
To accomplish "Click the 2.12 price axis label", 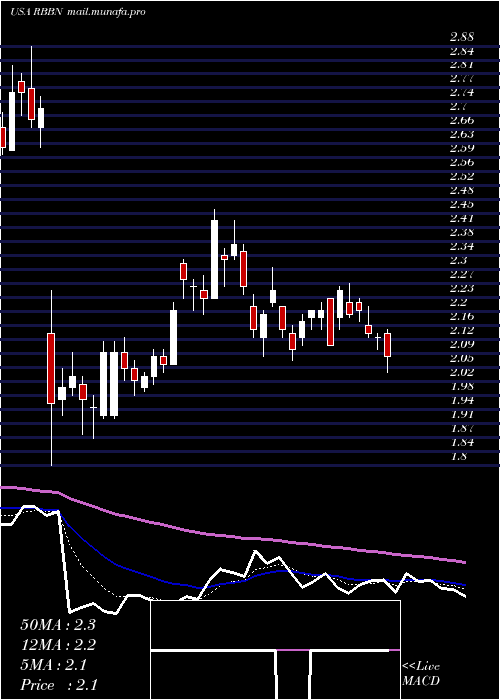I will pyautogui.click(x=462, y=330).
